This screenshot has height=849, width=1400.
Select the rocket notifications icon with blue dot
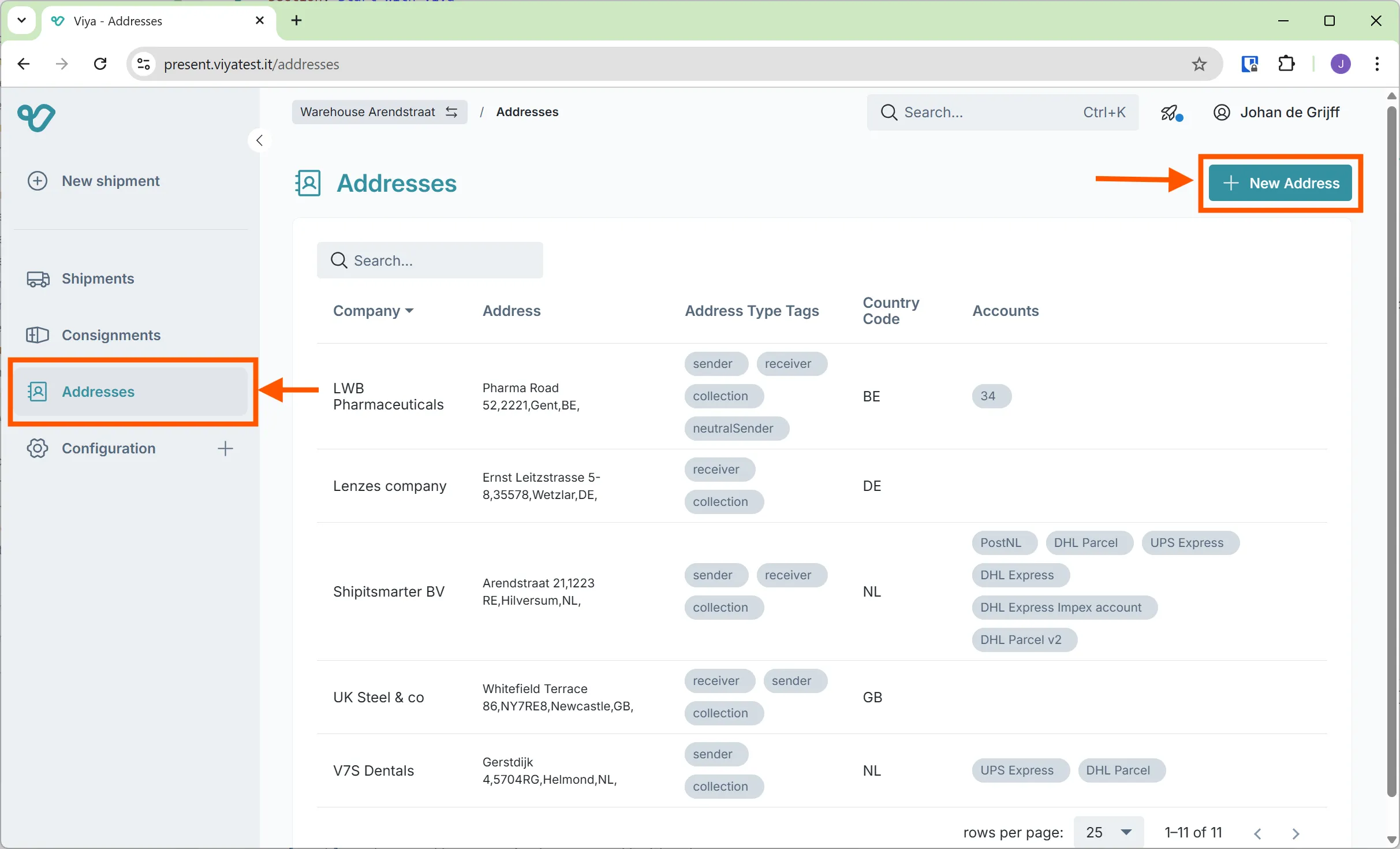pos(1170,112)
